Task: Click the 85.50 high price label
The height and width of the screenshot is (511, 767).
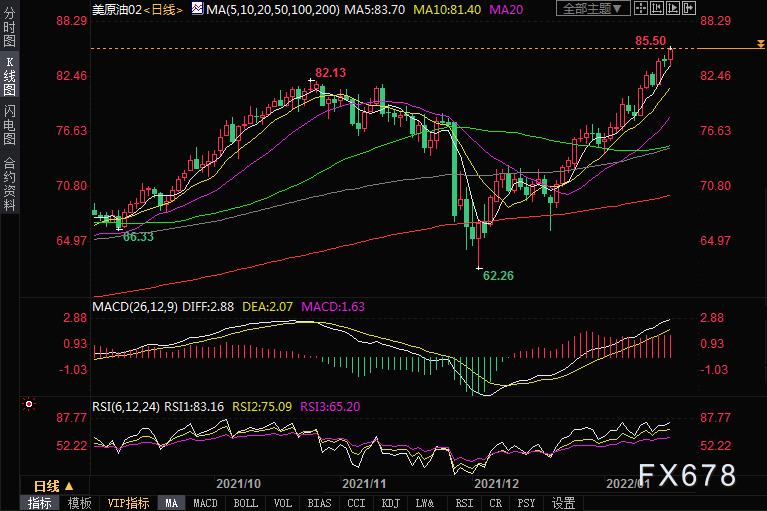Action: (651, 41)
